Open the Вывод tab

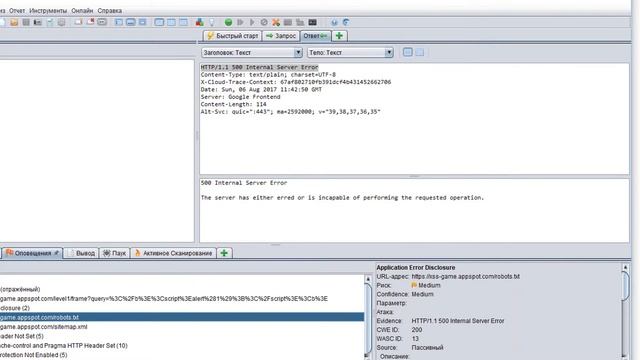click(x=81, y=253)
